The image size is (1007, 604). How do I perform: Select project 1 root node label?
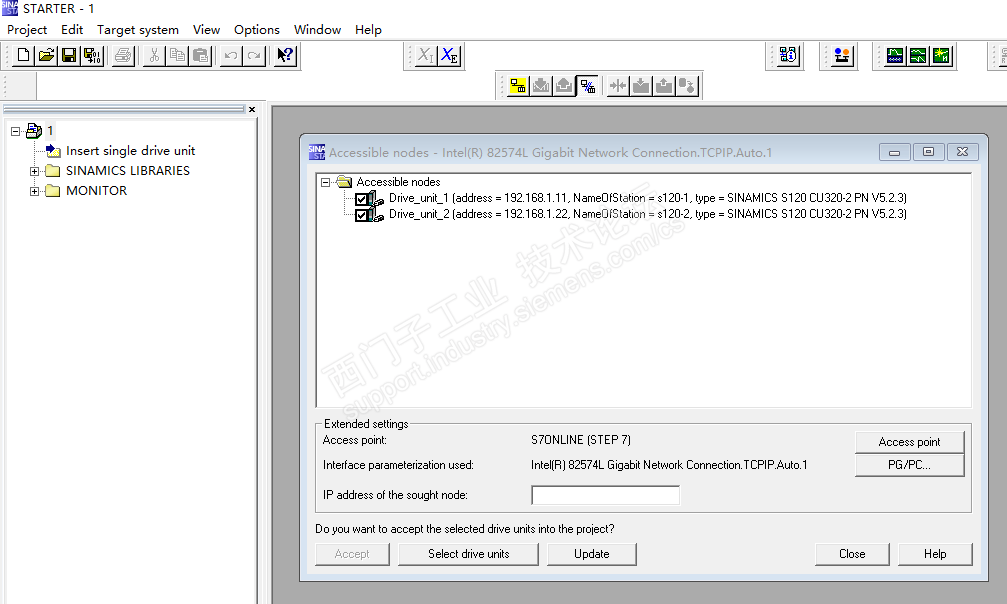coord(50,131)
